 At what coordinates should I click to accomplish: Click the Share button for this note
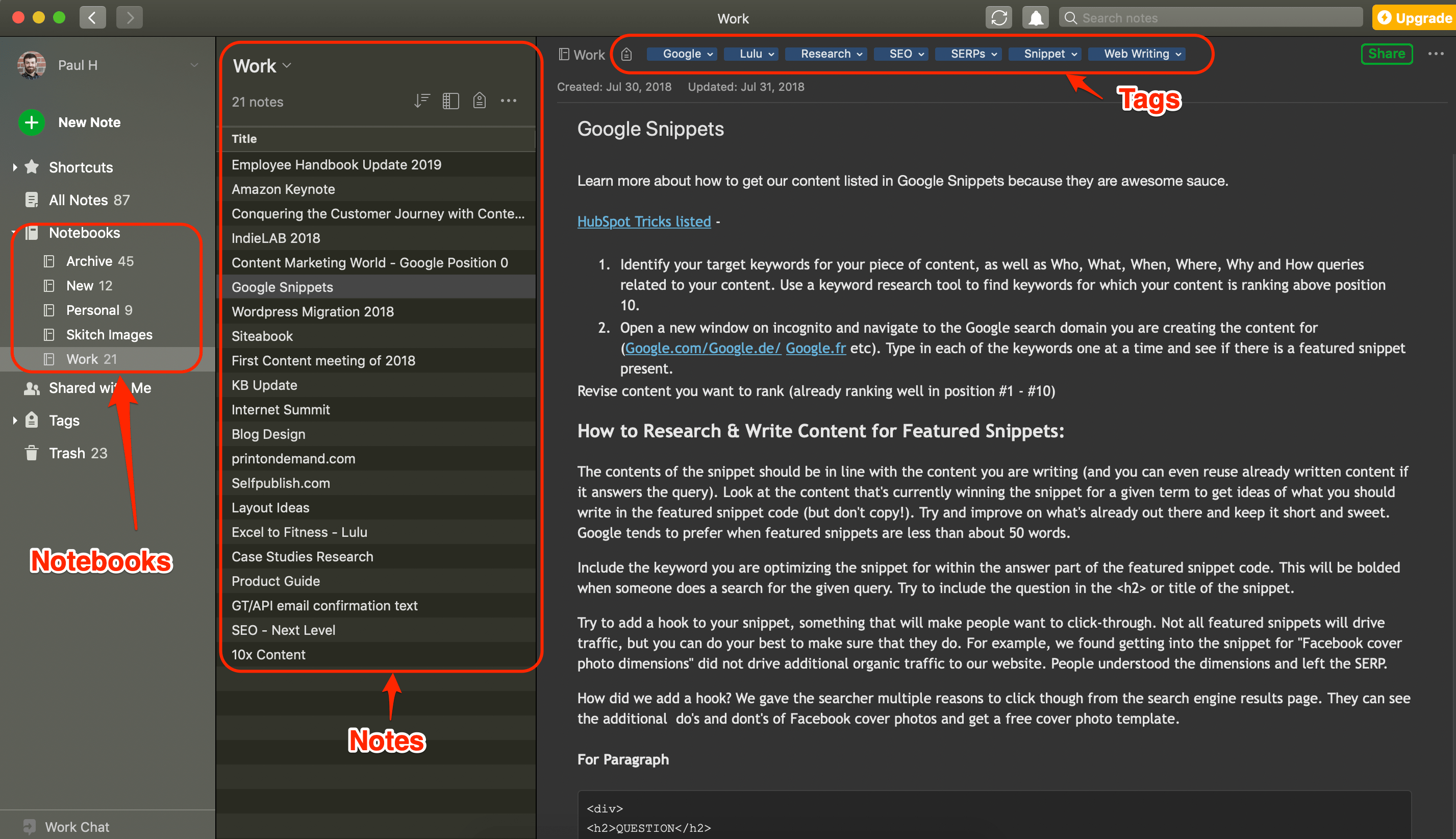[1388, 54]
